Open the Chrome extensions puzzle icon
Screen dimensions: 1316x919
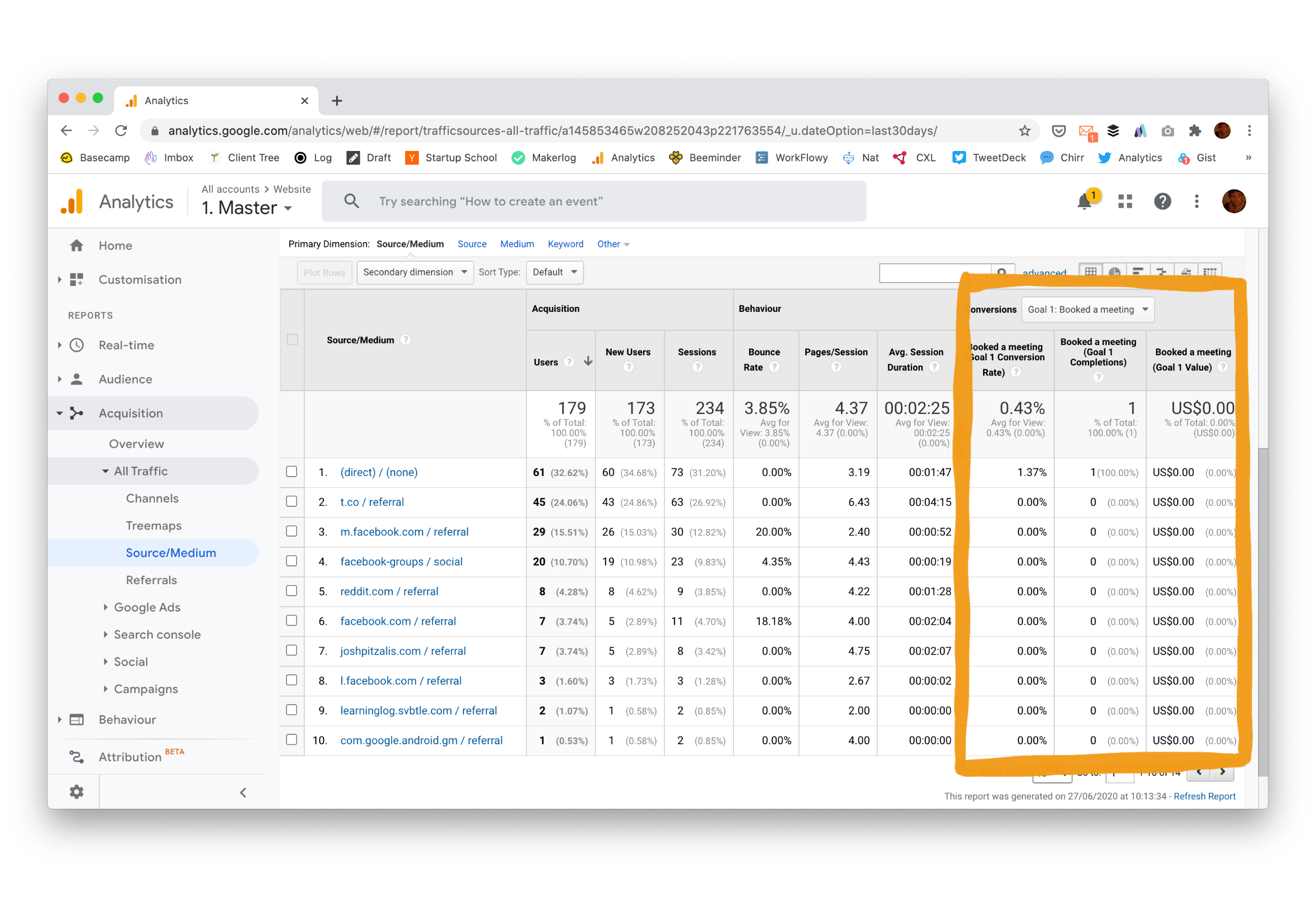coord(1195,131)
